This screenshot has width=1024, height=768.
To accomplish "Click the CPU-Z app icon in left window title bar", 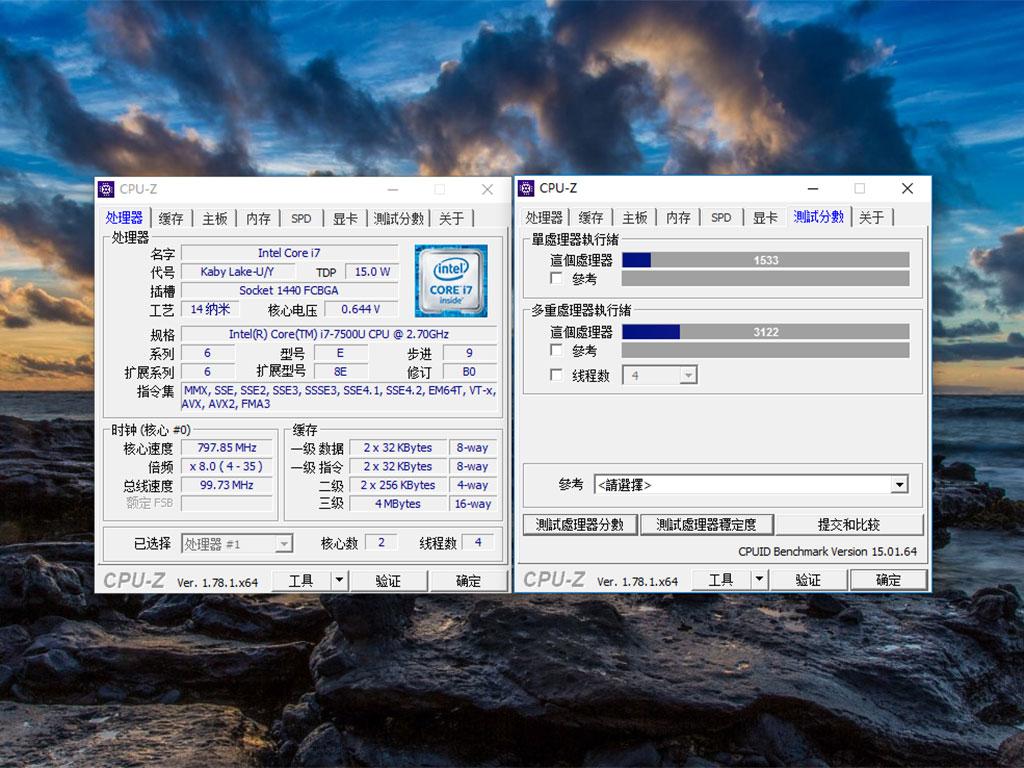I will pos(106,189).
